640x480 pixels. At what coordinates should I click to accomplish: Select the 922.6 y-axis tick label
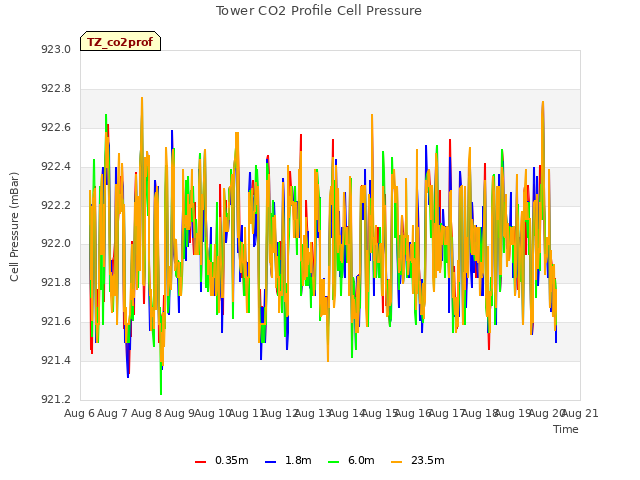[56, 127]
